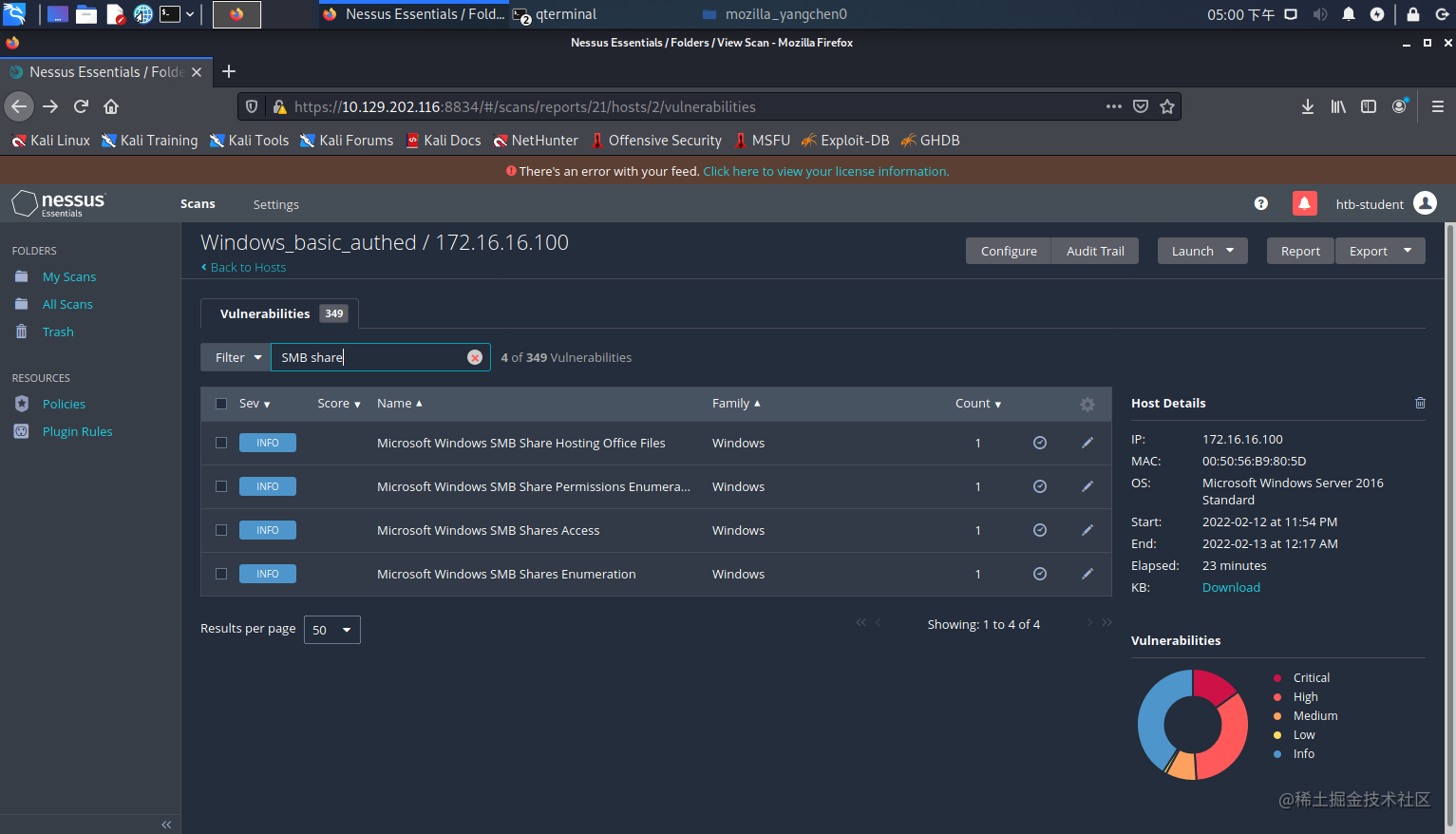
Task: Sort the table by Sev column
Action: click(255, 404)
